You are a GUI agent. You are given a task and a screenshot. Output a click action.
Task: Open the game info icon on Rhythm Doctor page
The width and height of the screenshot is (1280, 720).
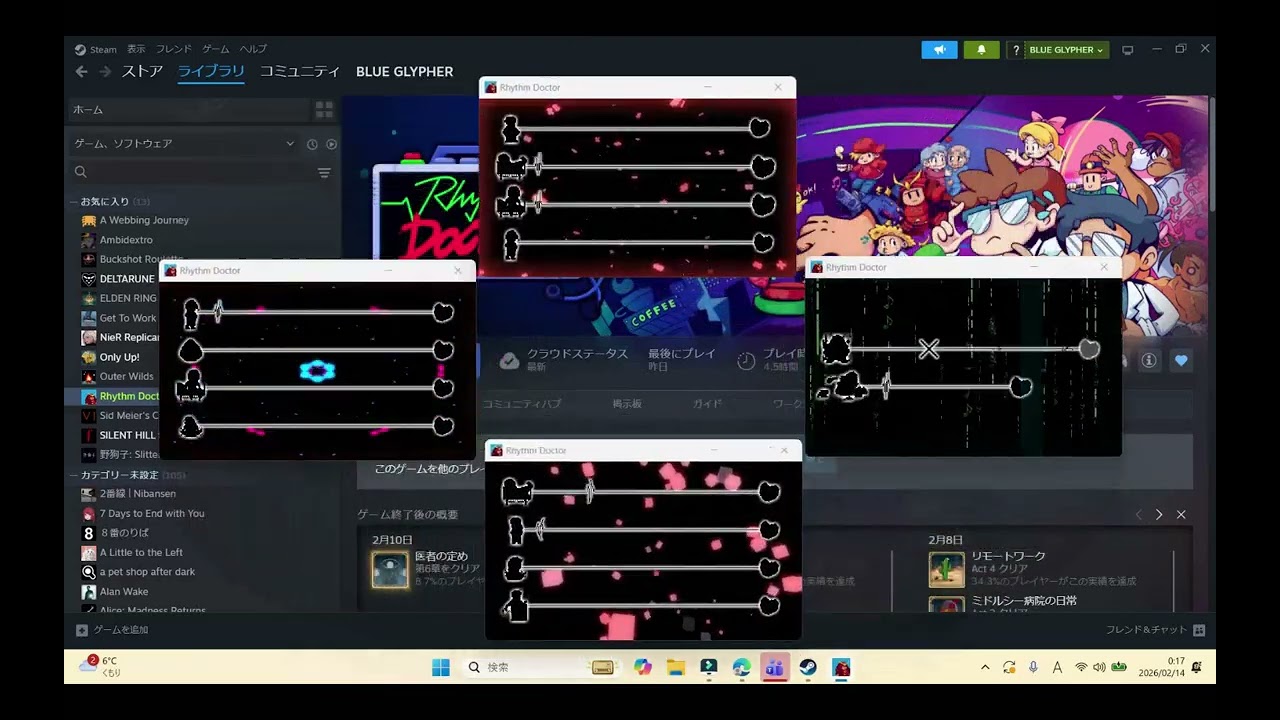click(1149, 360)
